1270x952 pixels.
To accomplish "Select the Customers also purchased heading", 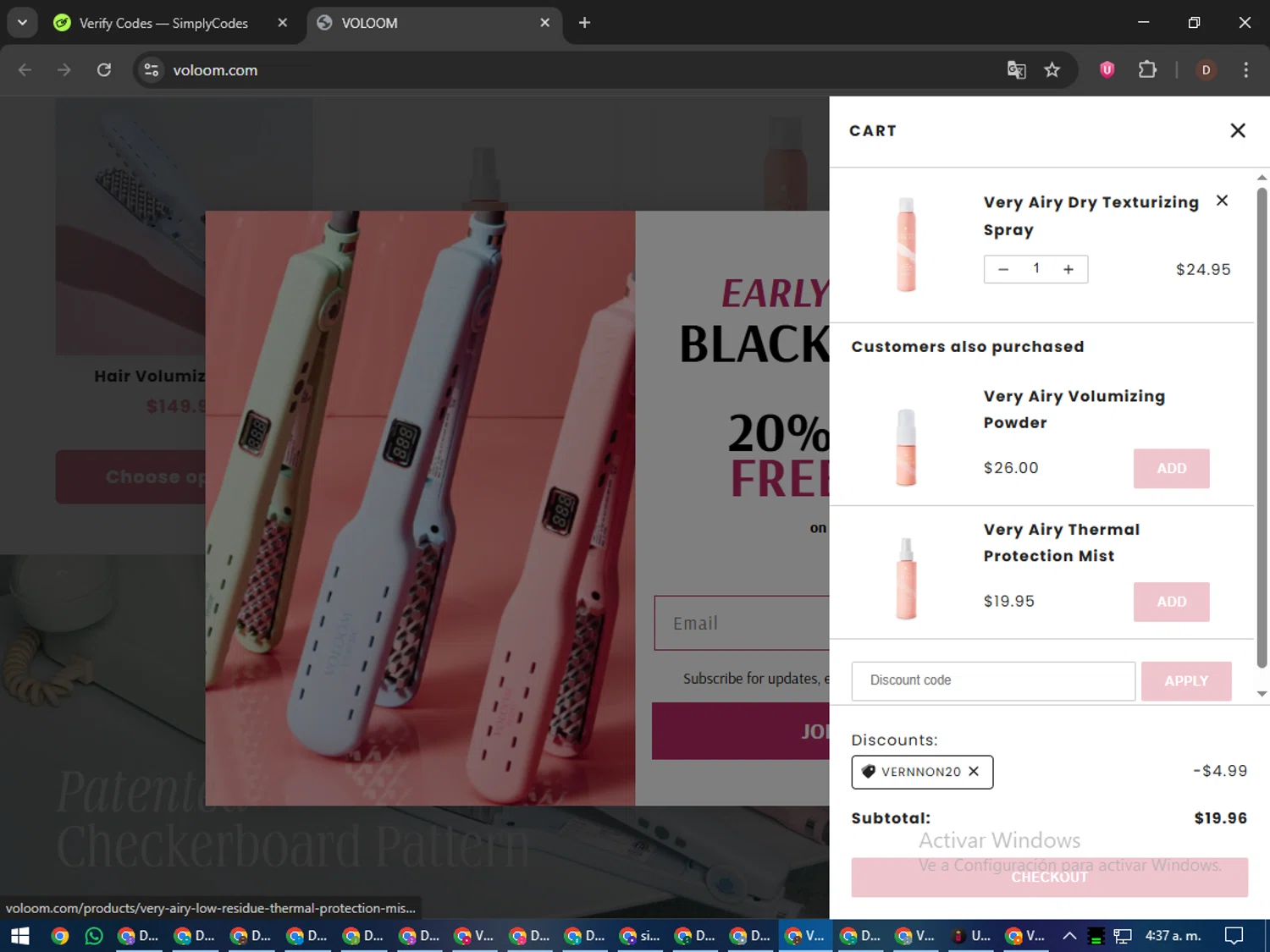I will 968,347.
